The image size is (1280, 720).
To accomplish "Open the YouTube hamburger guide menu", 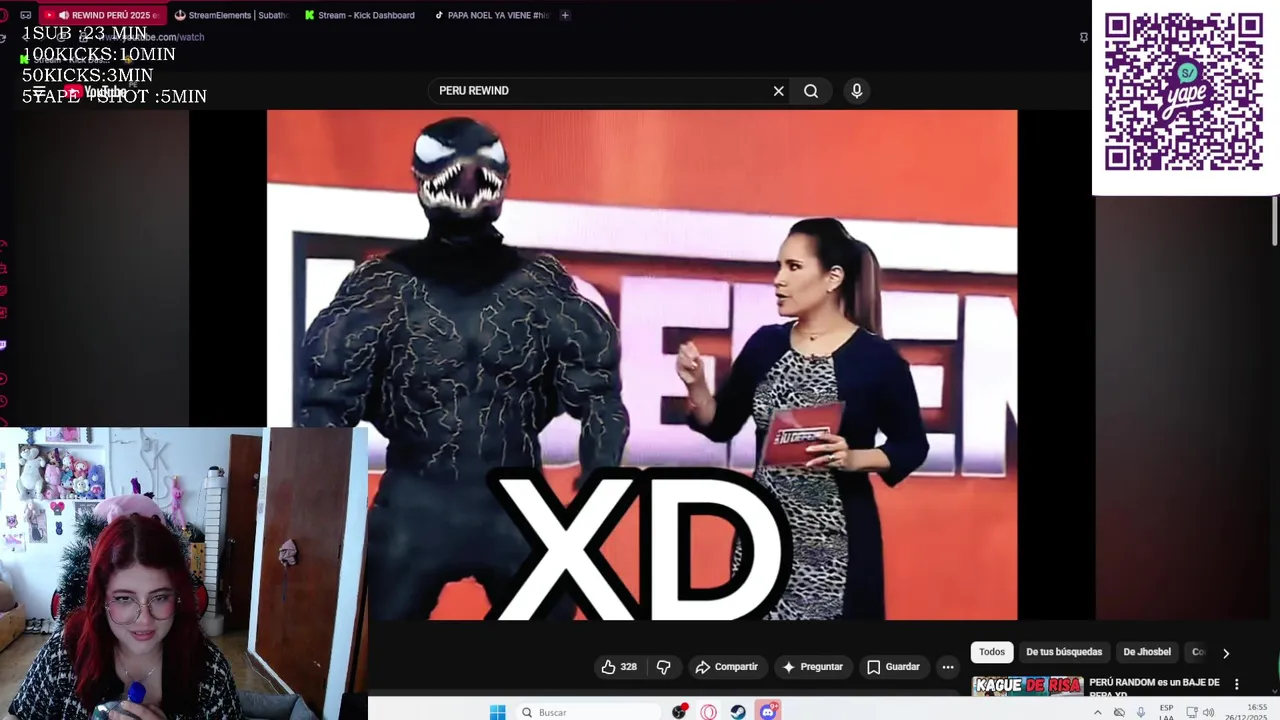I will 39,92.
